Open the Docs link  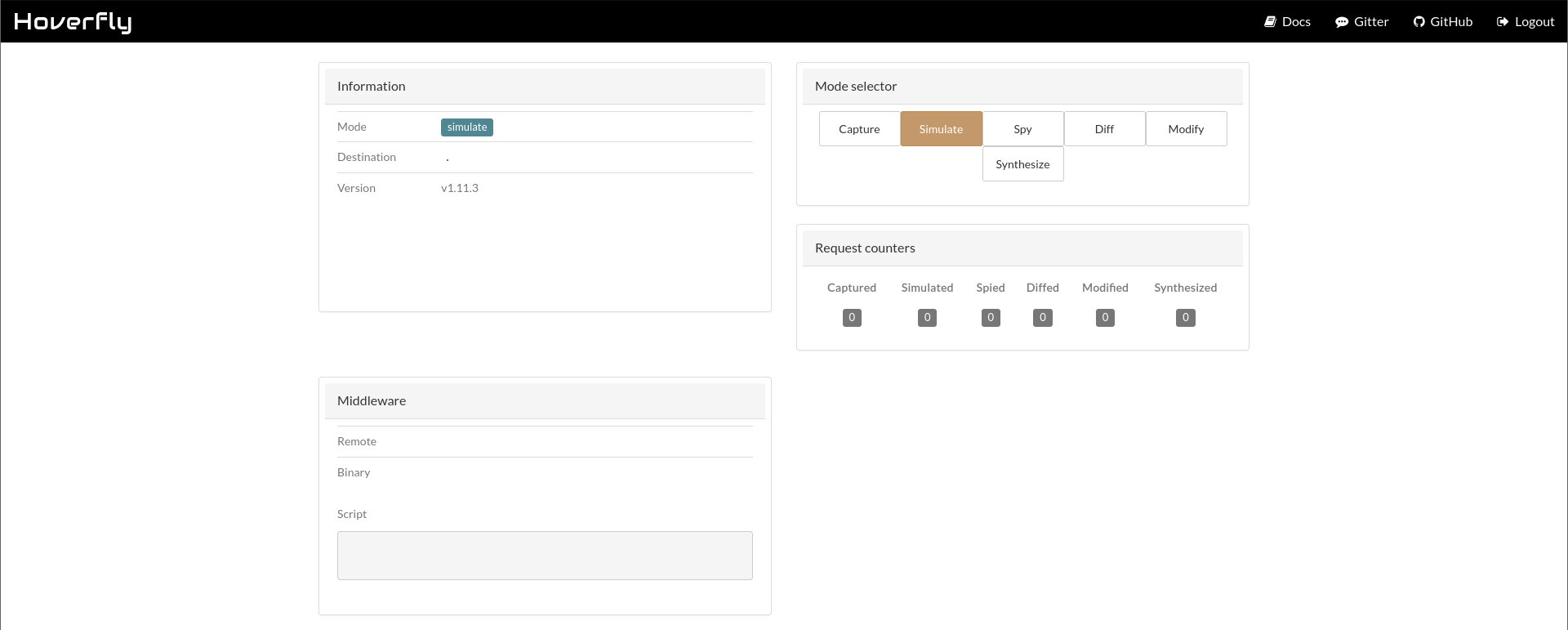coord(1288,22)
